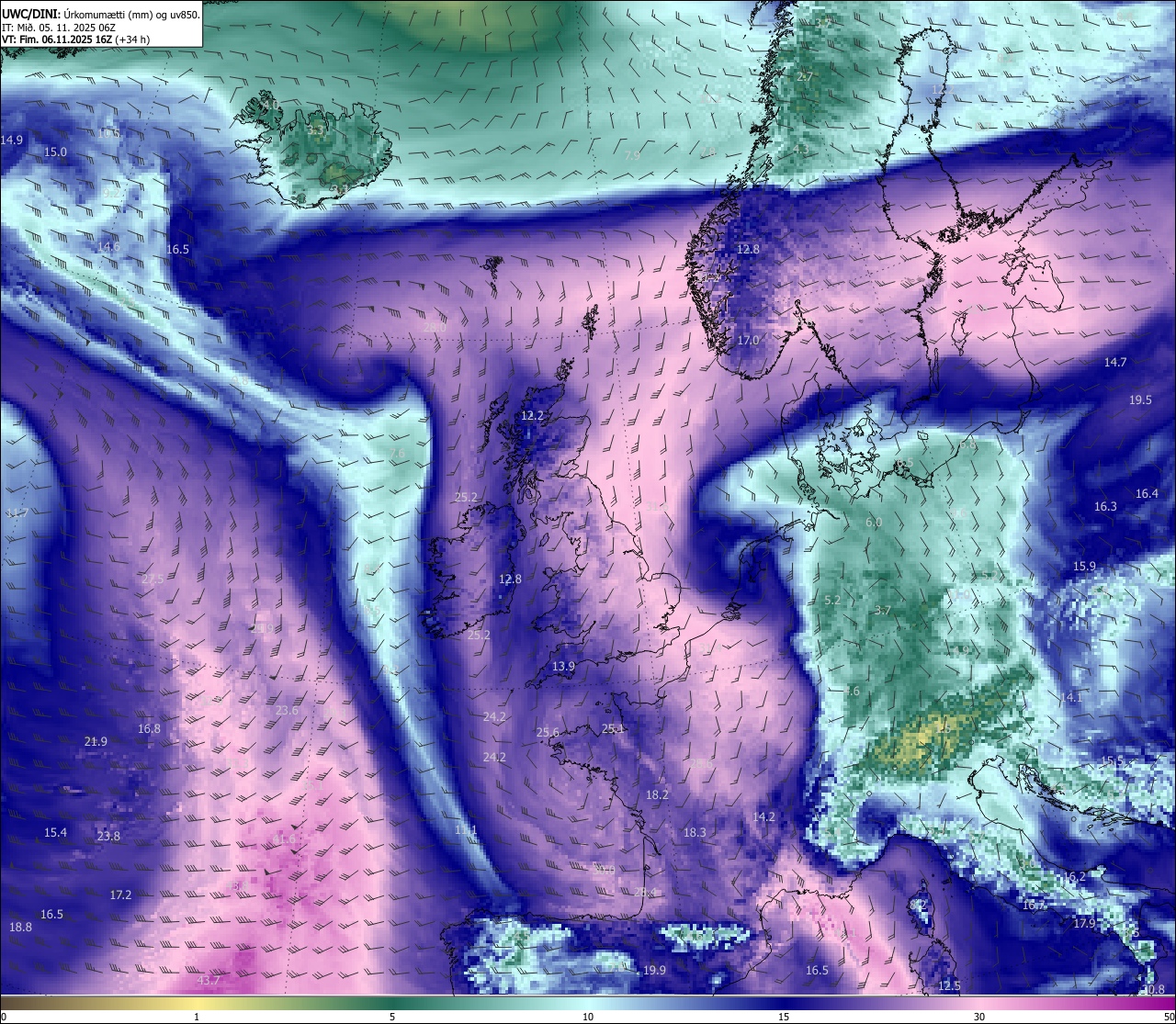The image size is (1176, 1024).
Task: Click the map value '23.6' in the mid-Atlantic
Action: click(x=287, y=711)
